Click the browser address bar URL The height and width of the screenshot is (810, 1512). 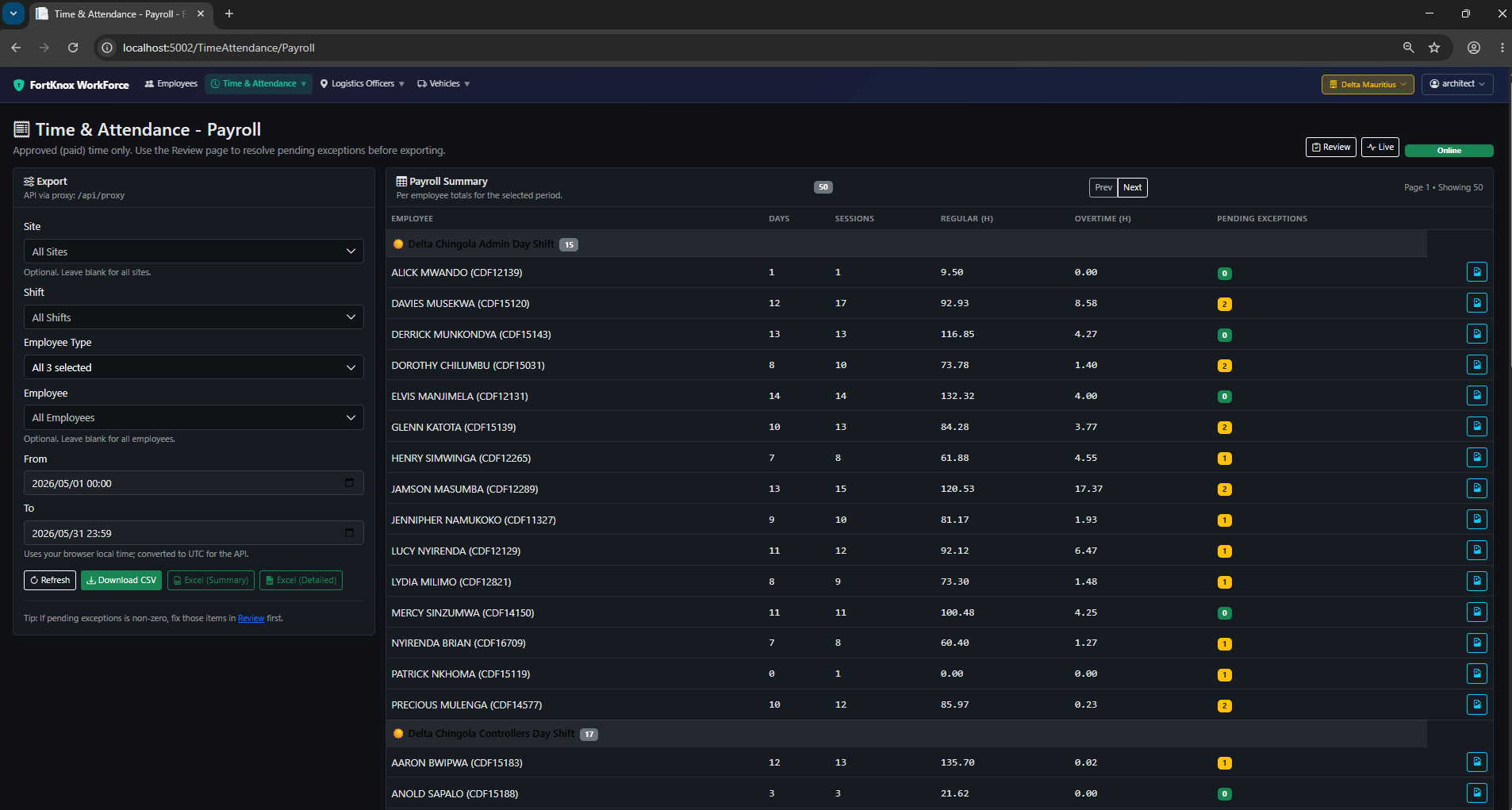[219, 48]
